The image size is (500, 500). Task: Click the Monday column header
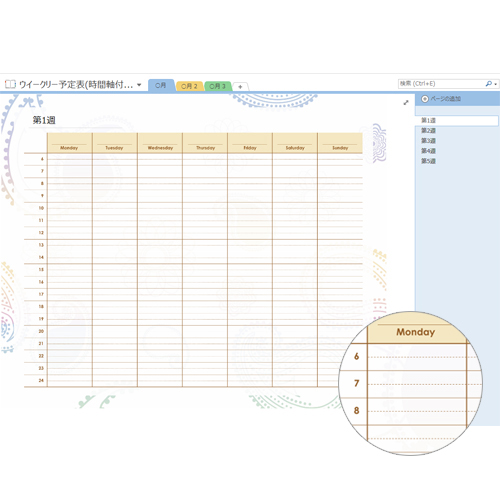point(69,148)
